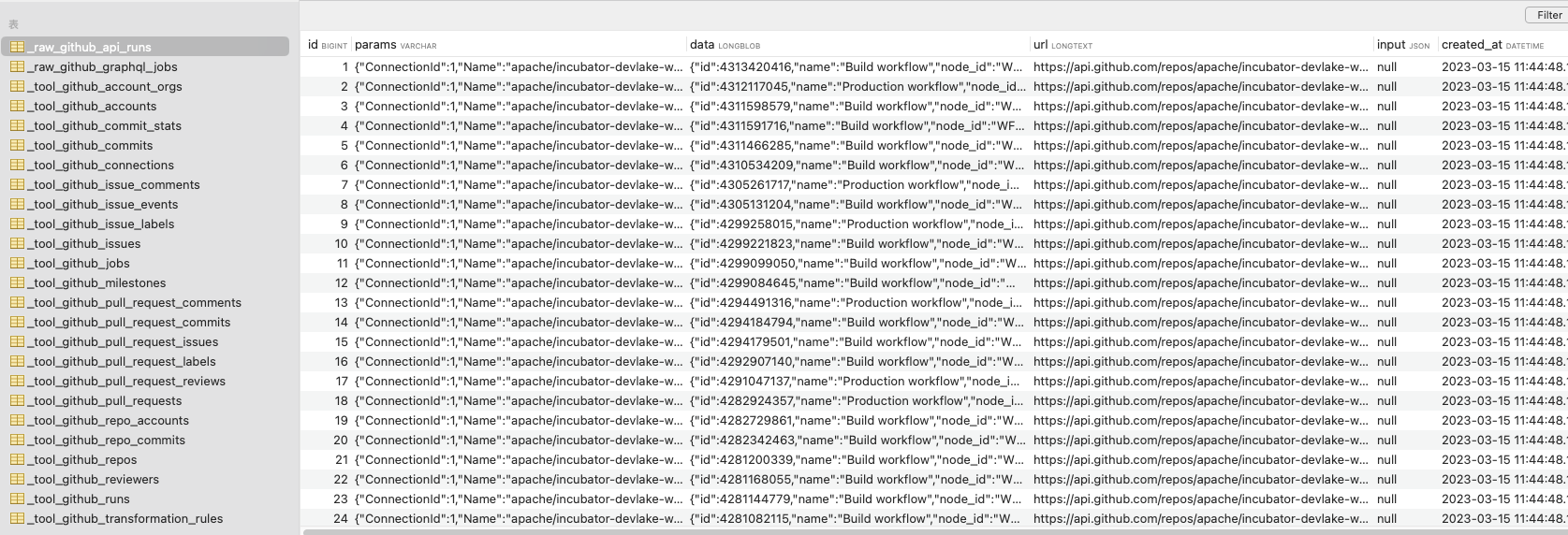The width and height of the screenshot is (1568, 535).
Task: Click the horizontal scrollbar under the table
Action: pyautogui.click(x=933, y=532)
